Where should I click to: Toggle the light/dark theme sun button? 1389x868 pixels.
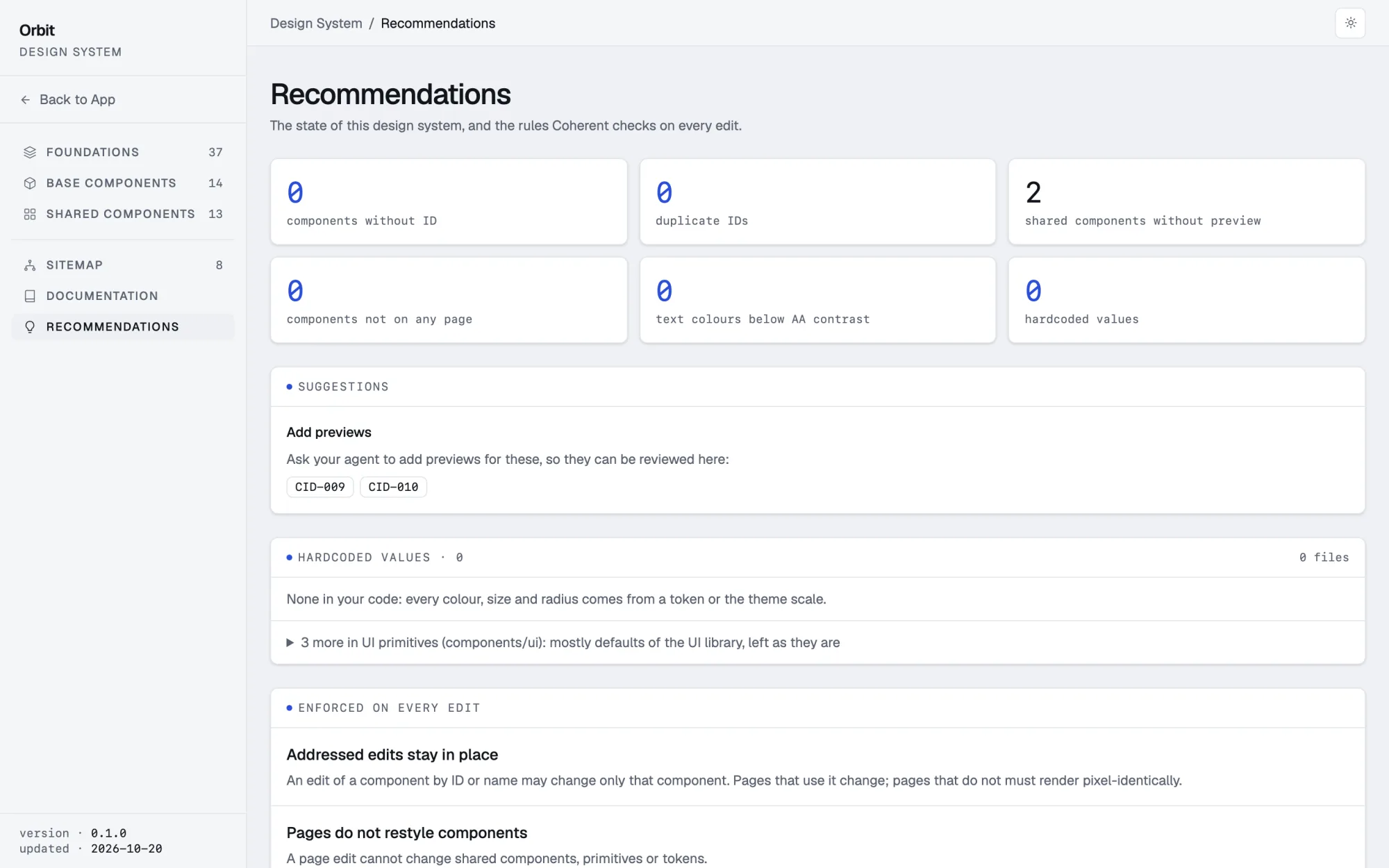(1350, 23)
